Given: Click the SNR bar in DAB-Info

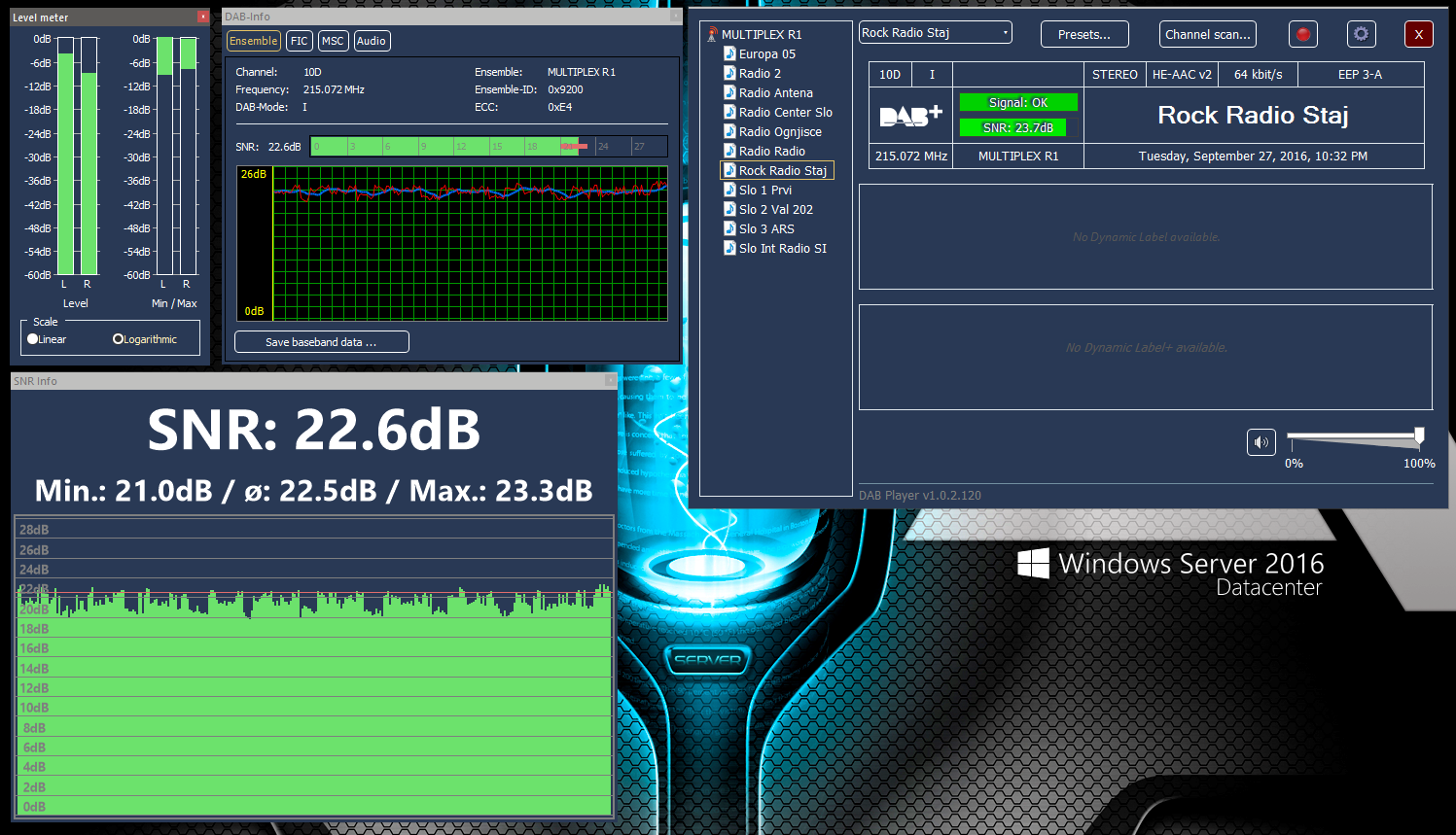Looking at the screenshot, I should (489, 147).
